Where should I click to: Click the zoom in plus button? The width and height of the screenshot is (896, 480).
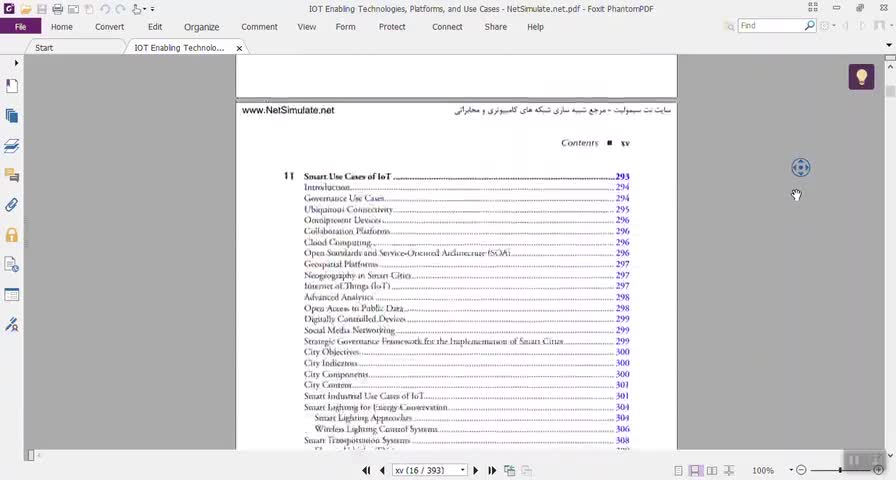[878, 470]
